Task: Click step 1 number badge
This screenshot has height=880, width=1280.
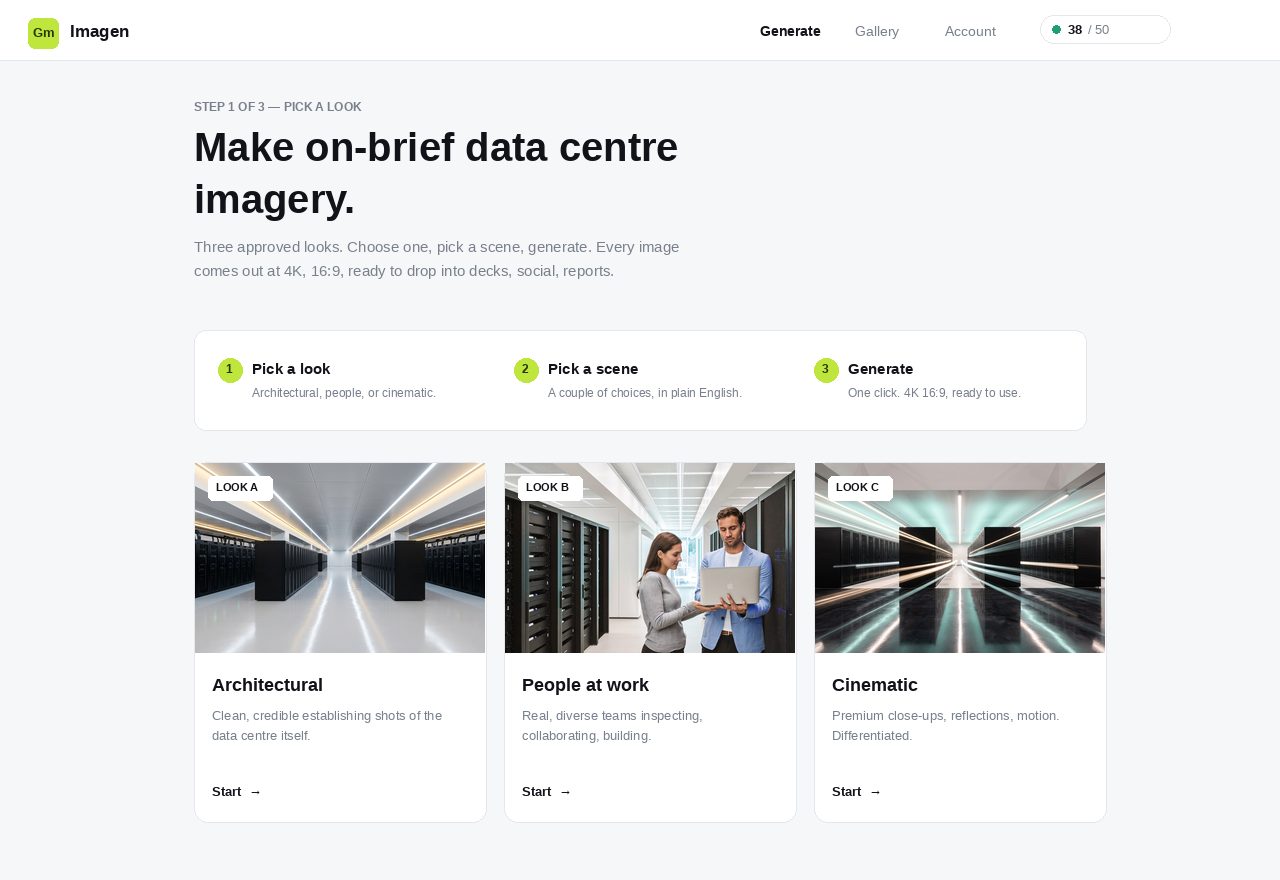Action: [x=230, y=370]
